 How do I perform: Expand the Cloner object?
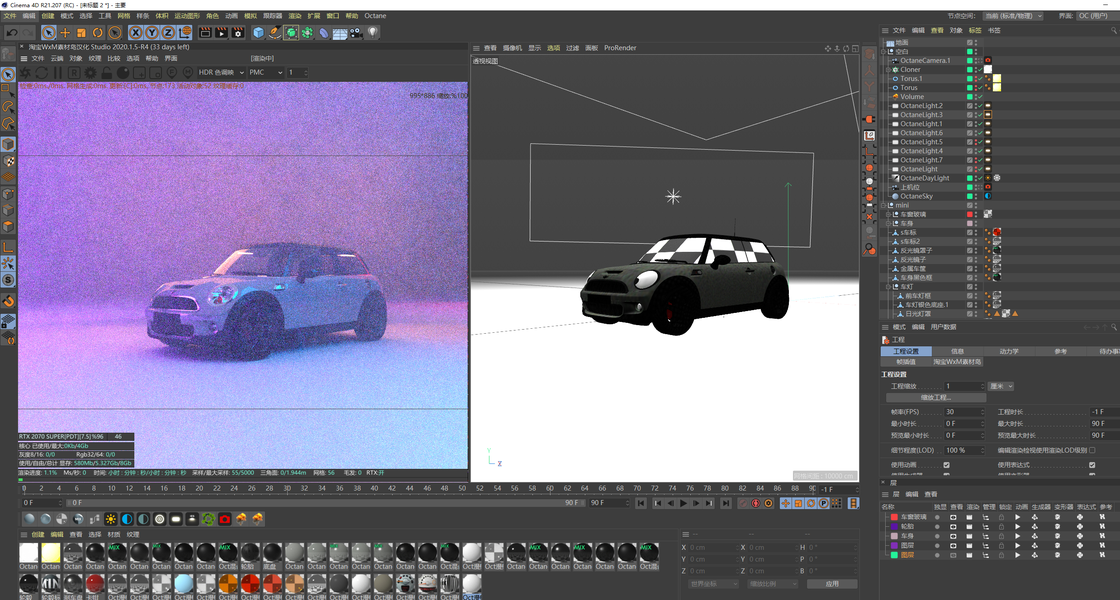[x=888, y=70]
